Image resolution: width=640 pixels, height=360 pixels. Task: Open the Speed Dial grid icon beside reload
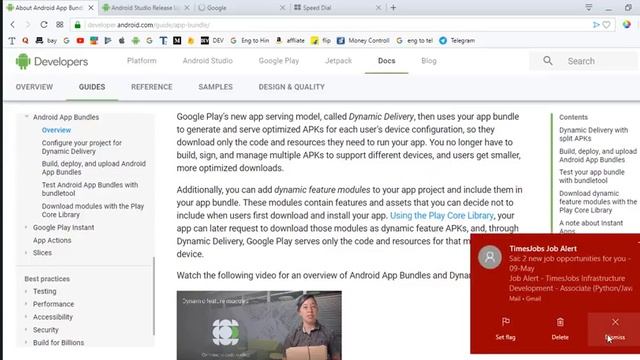click(60, 24)
